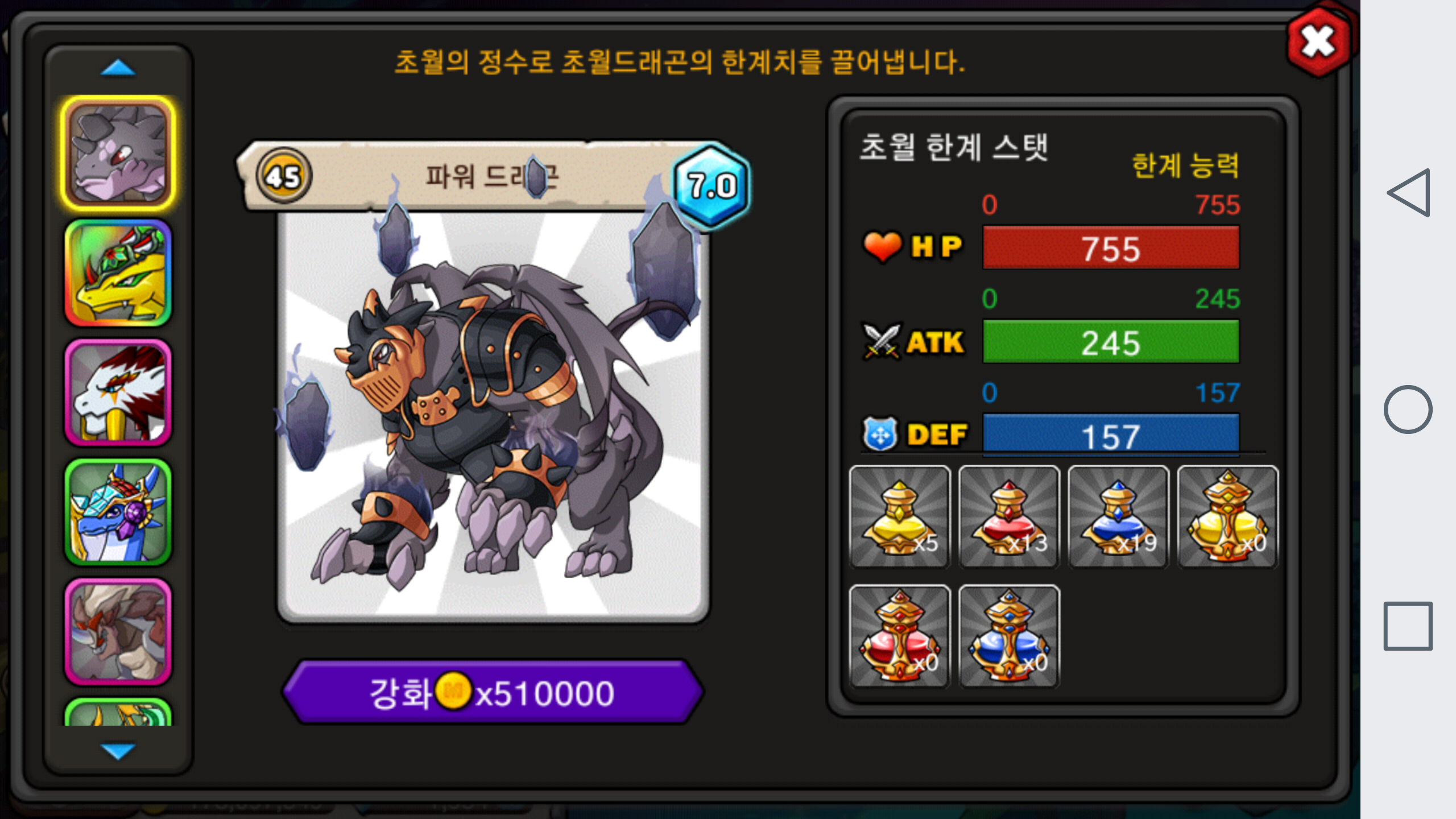Tap the Android back navigation triangle

tap(1408, 192)
